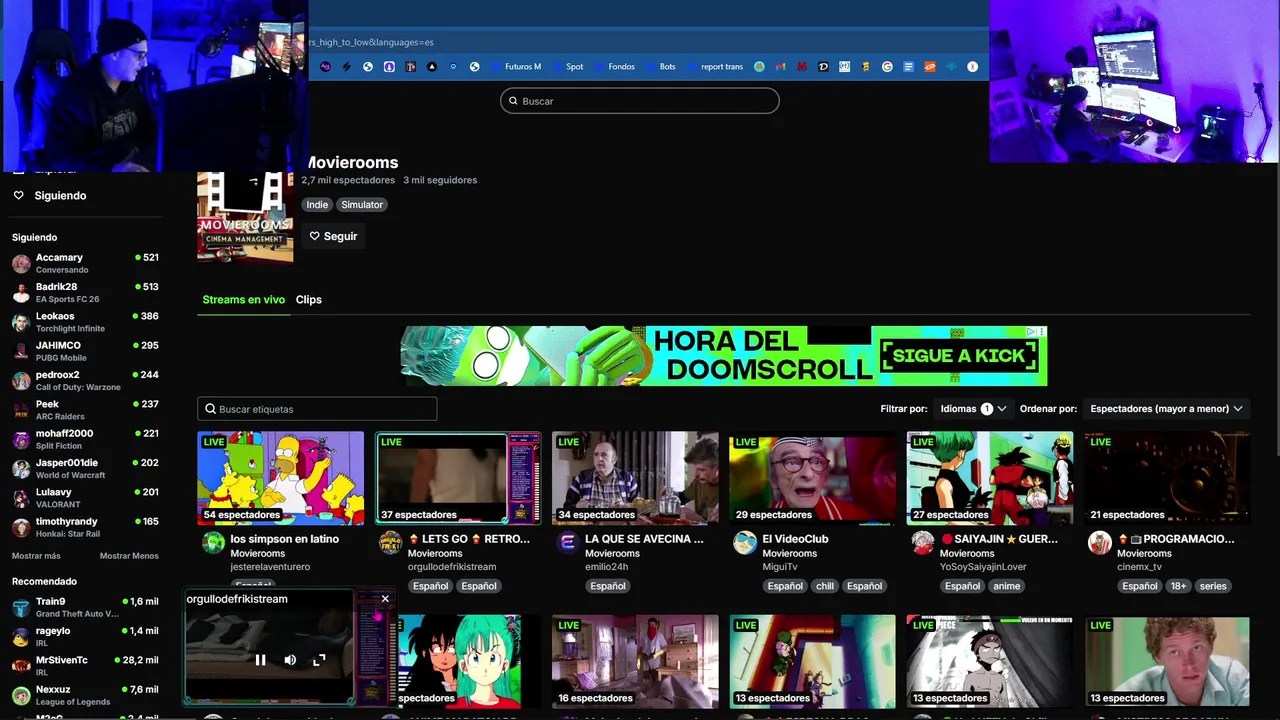The width and height of the screenshot is (1280, 720).
Task: Focus the Buscar search field
Action: click(x=640, y=101)
